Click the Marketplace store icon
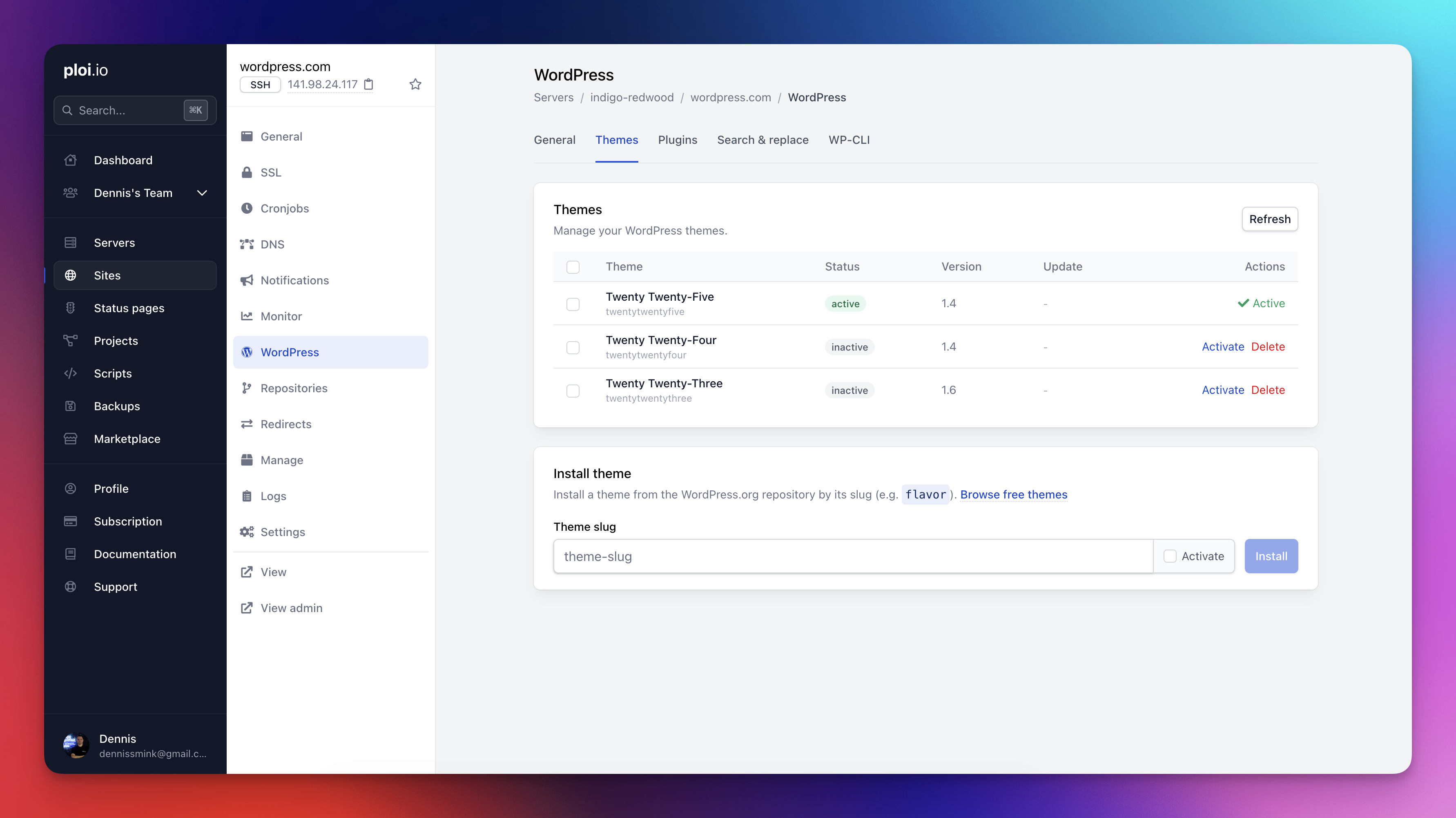 [71, 439]
